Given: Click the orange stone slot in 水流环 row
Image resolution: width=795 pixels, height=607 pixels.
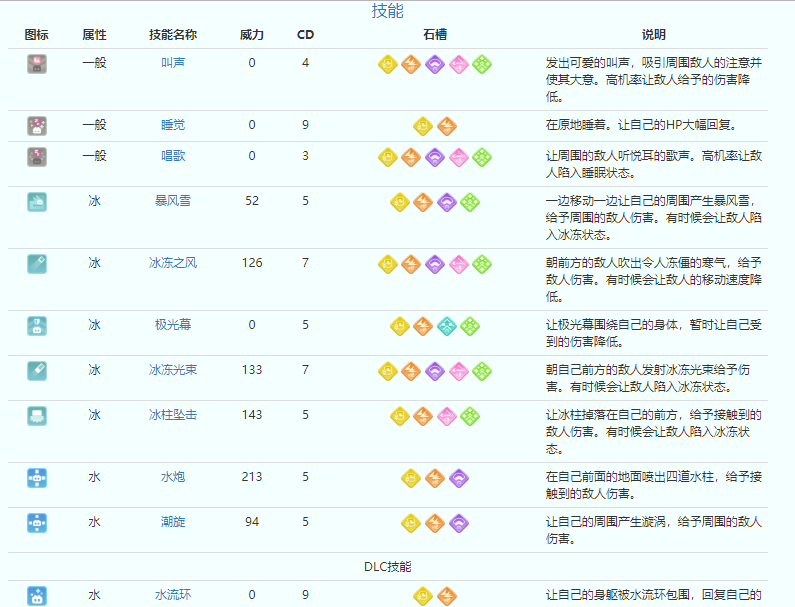Looking at the screenshot, I should pyautogui.click(x=446, y=595).
